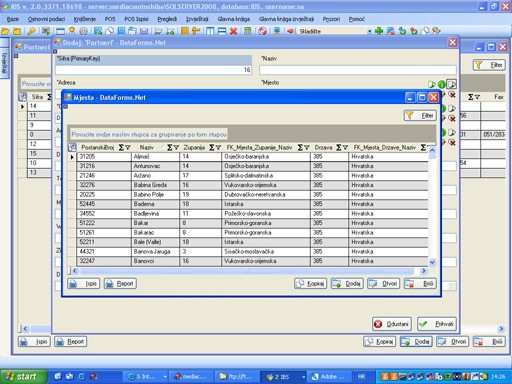Click the sum icon on Drzava column
Viewport: 512px width, 384px height.
coord(339,147)
